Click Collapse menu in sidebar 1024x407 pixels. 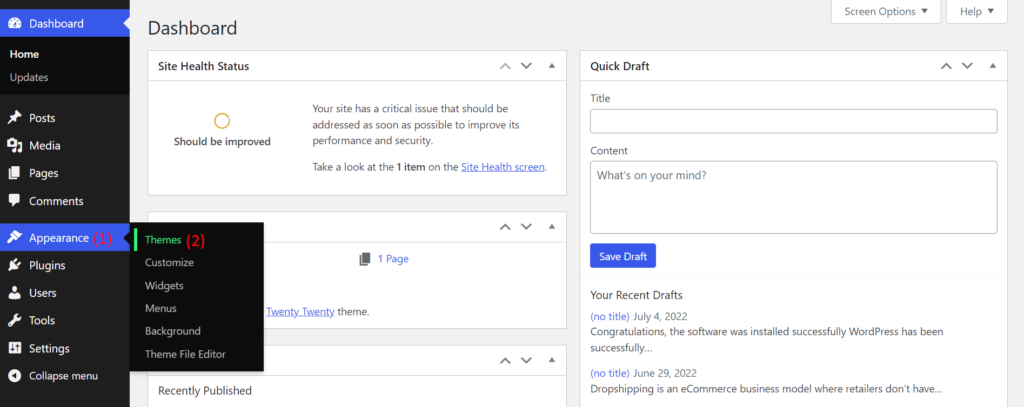65,376
